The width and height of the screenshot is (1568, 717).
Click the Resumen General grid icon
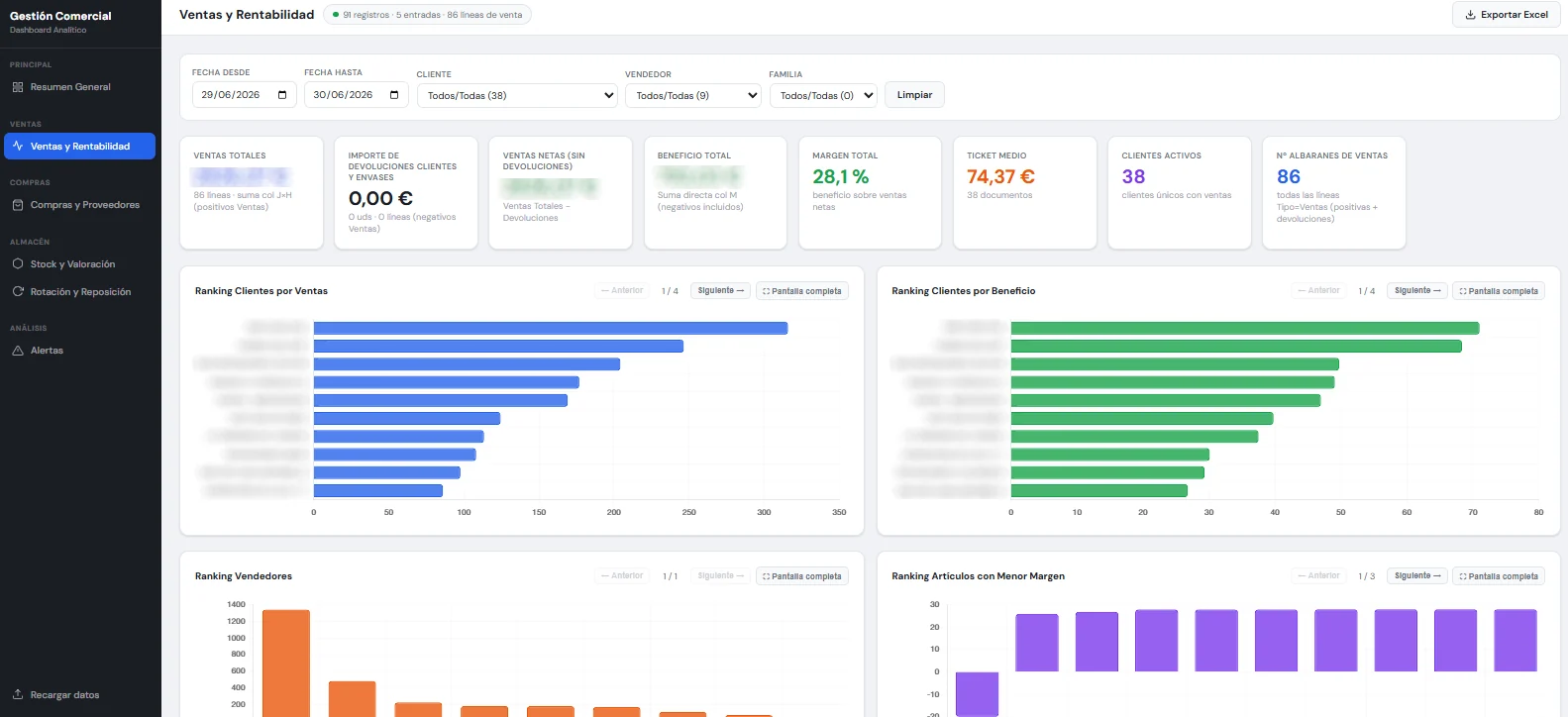[18, 87]
